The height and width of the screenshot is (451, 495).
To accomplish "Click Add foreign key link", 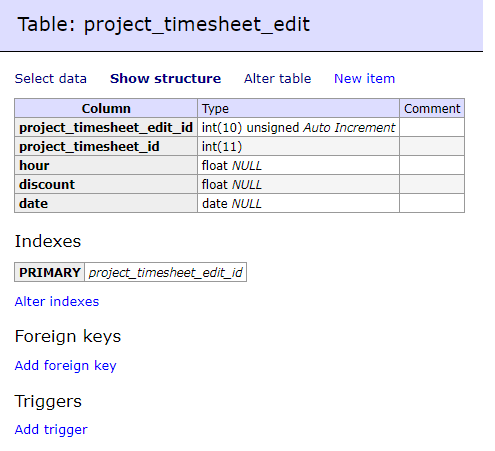I will pyautogui.click(x=66, y=365).
